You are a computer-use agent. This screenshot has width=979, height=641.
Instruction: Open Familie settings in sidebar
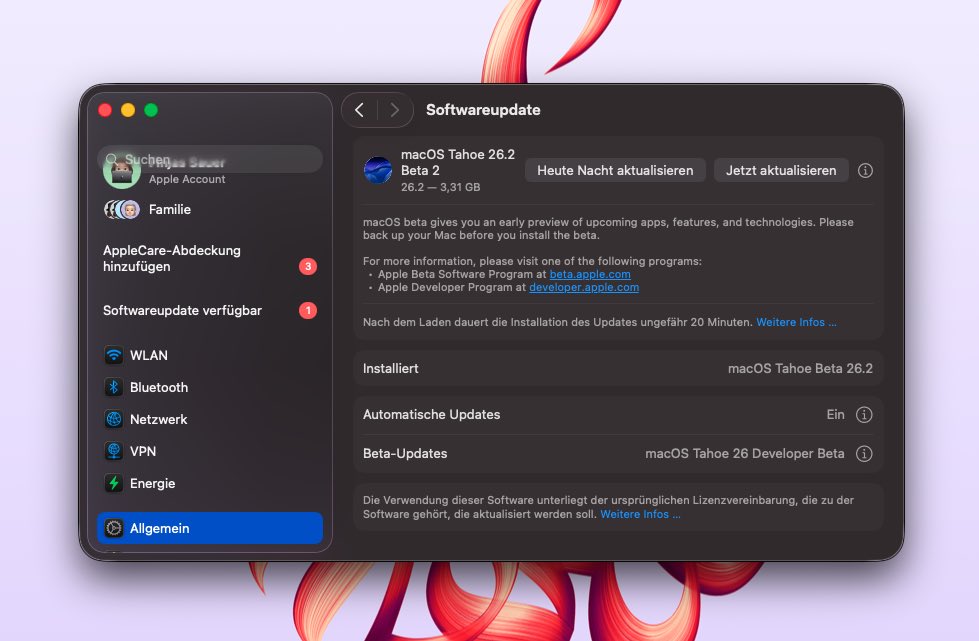(210, 210)
